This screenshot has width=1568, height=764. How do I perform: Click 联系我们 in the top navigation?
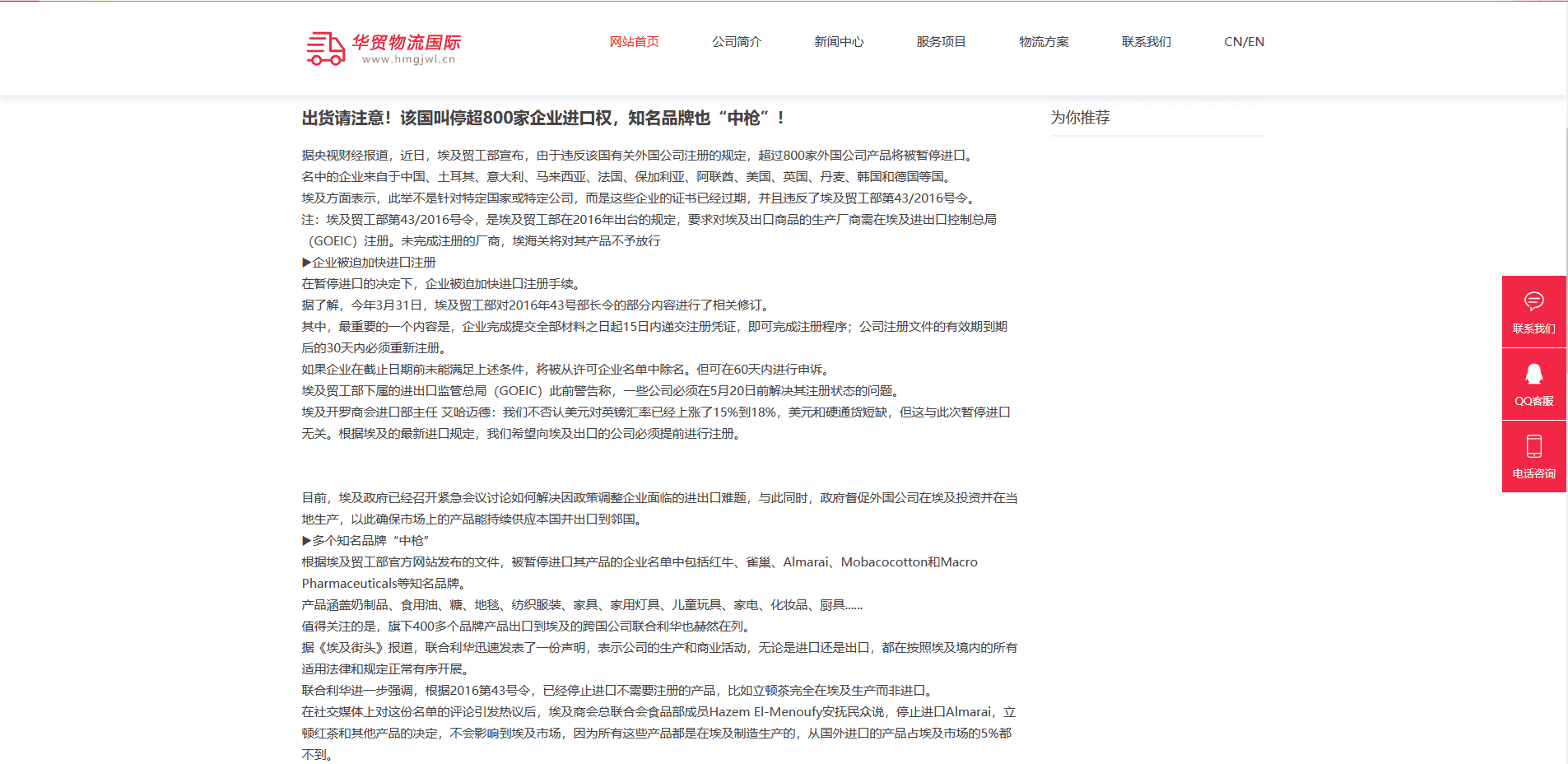point(1146,42)
